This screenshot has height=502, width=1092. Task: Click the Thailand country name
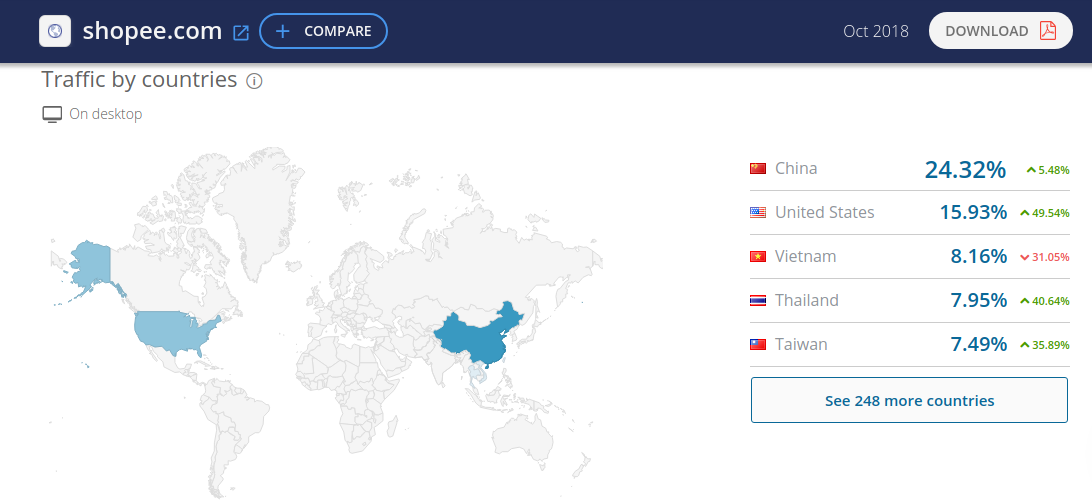(807, 300)
